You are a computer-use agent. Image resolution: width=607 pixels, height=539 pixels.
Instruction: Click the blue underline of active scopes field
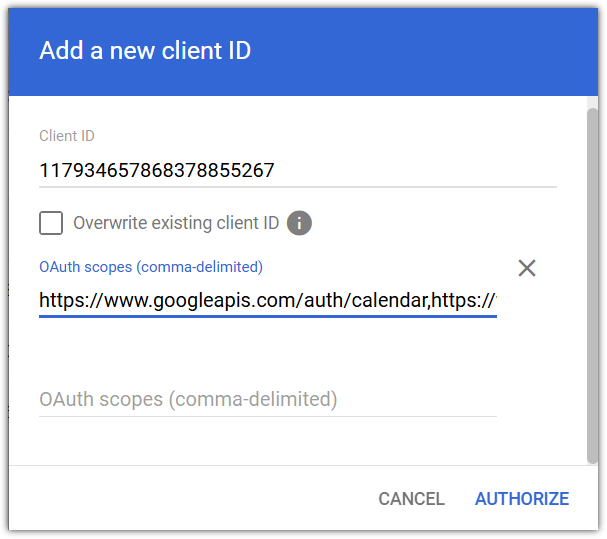click(268, 317)
